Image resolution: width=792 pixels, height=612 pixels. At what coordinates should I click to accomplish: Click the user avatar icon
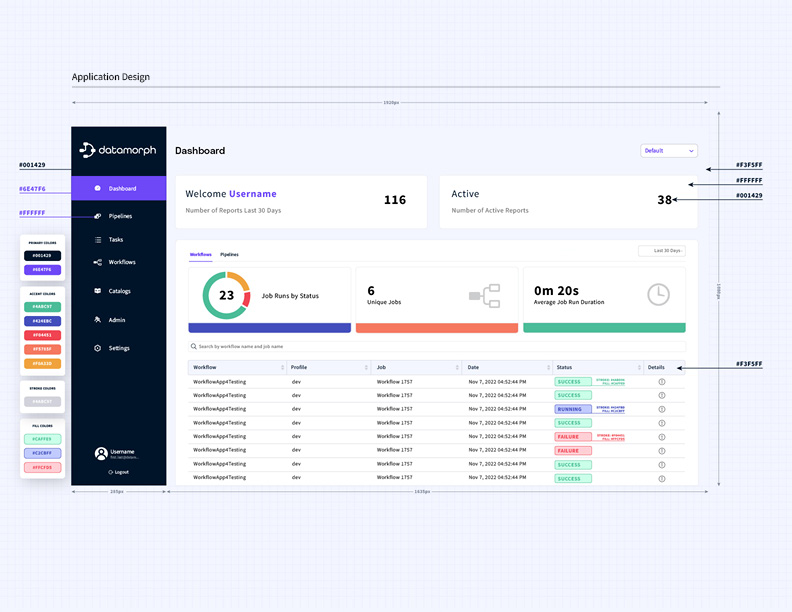click(101, 453)
